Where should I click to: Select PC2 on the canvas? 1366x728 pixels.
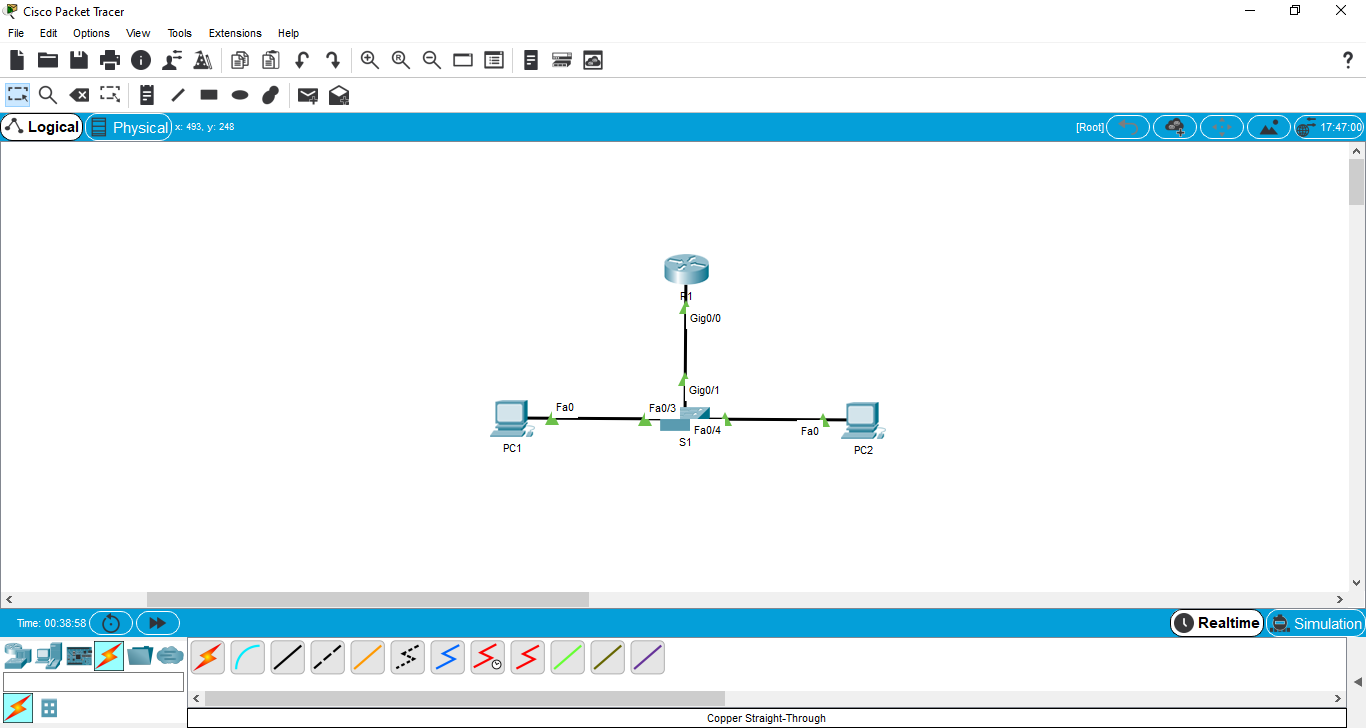point(862,421)
